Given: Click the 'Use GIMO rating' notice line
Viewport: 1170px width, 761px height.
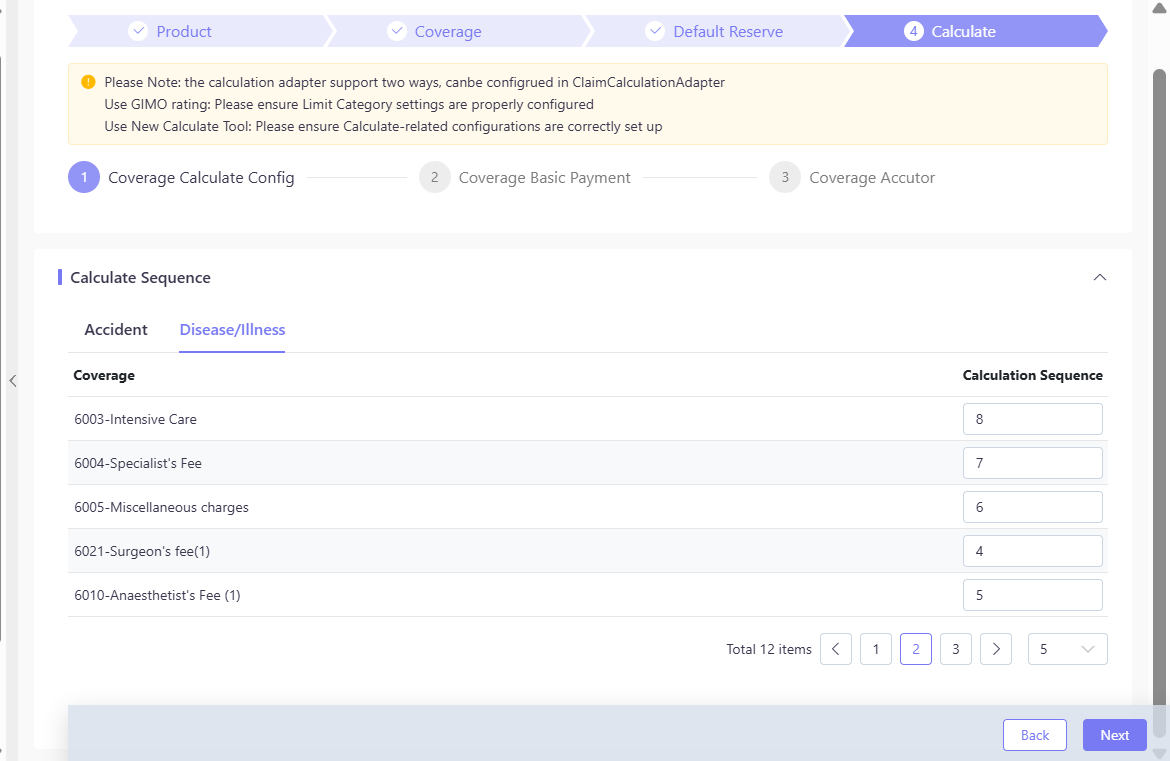Looking at the screenshot, I should (x=349, y=104).
